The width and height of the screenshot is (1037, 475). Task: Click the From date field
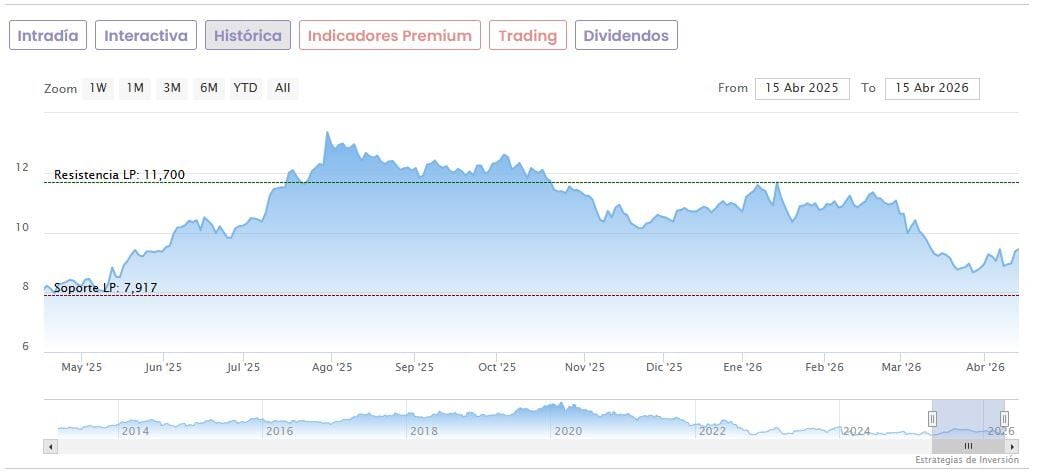[802, 88]
